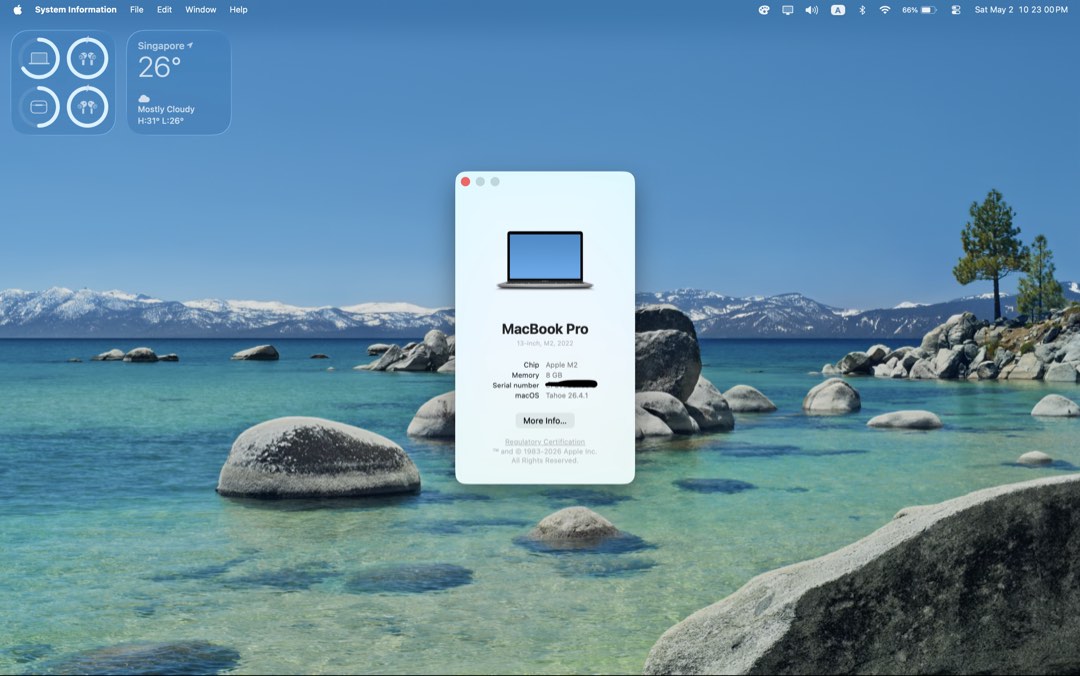
Task: Click the 13-inch, M2, 2022 subtitle
Action: click(545, 343)
